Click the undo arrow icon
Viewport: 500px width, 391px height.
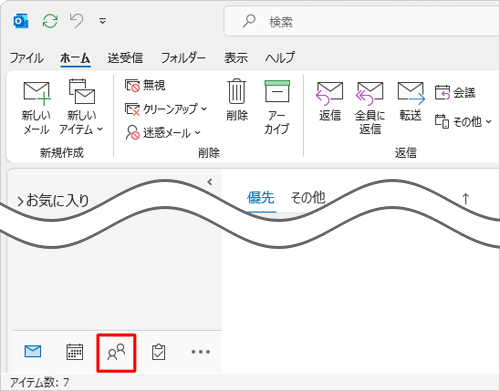76,21
